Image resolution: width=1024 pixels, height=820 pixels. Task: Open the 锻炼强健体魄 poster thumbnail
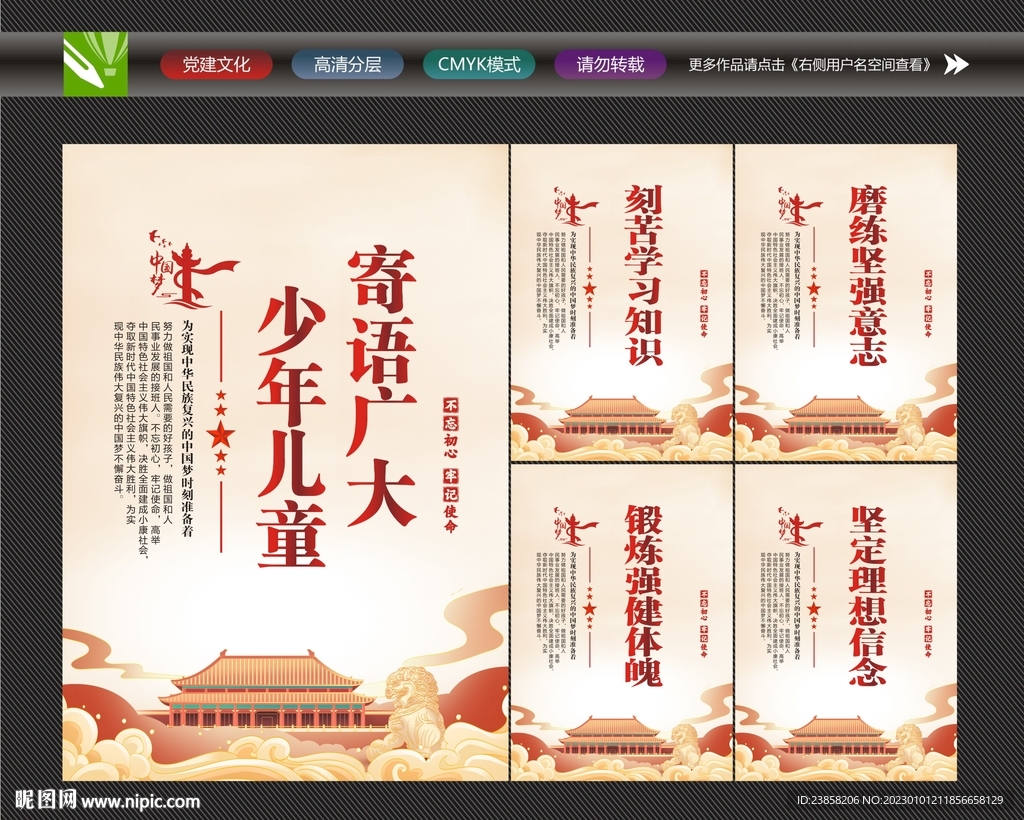coord(622,622)
